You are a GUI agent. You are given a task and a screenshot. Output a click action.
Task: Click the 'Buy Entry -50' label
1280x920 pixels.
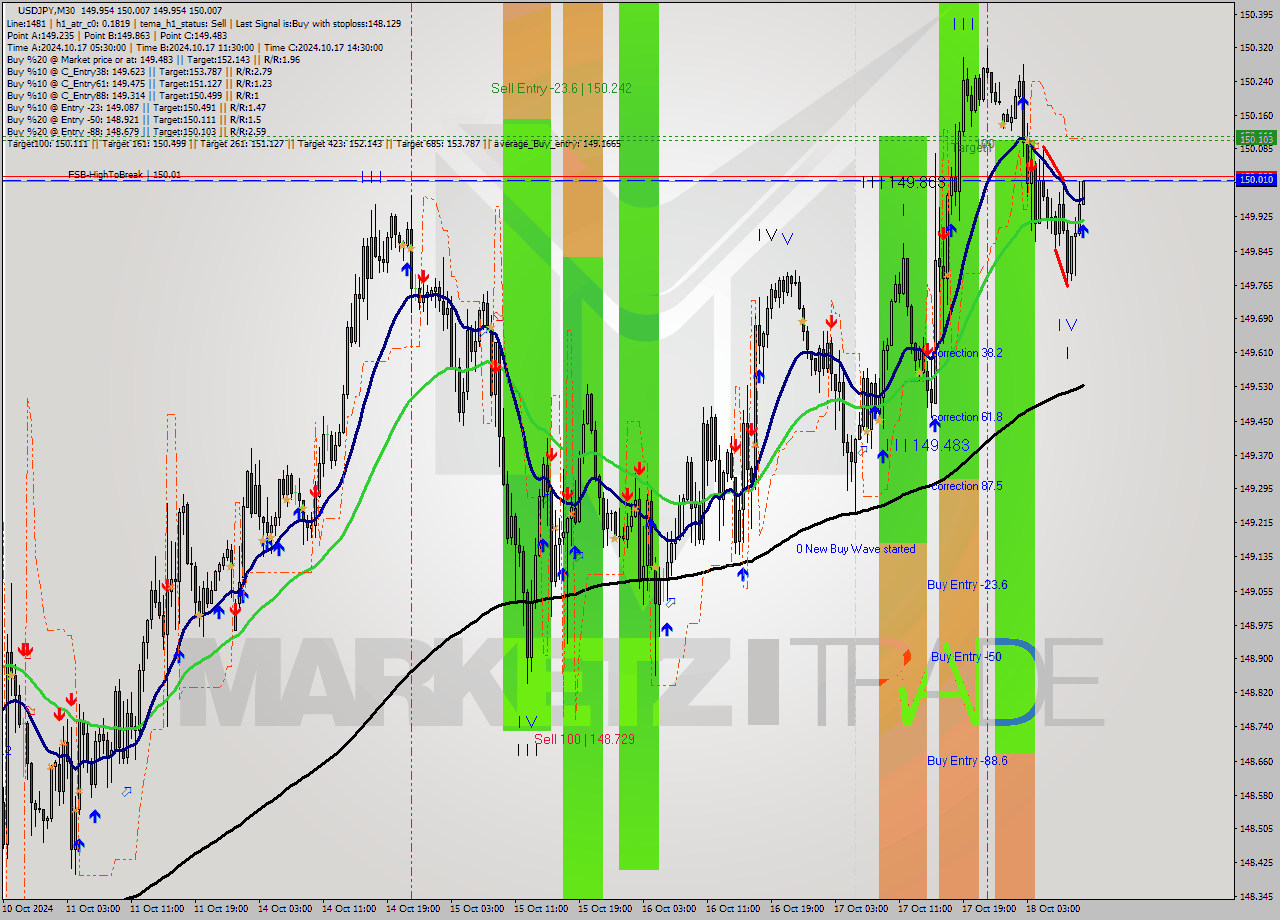(966, 657)
